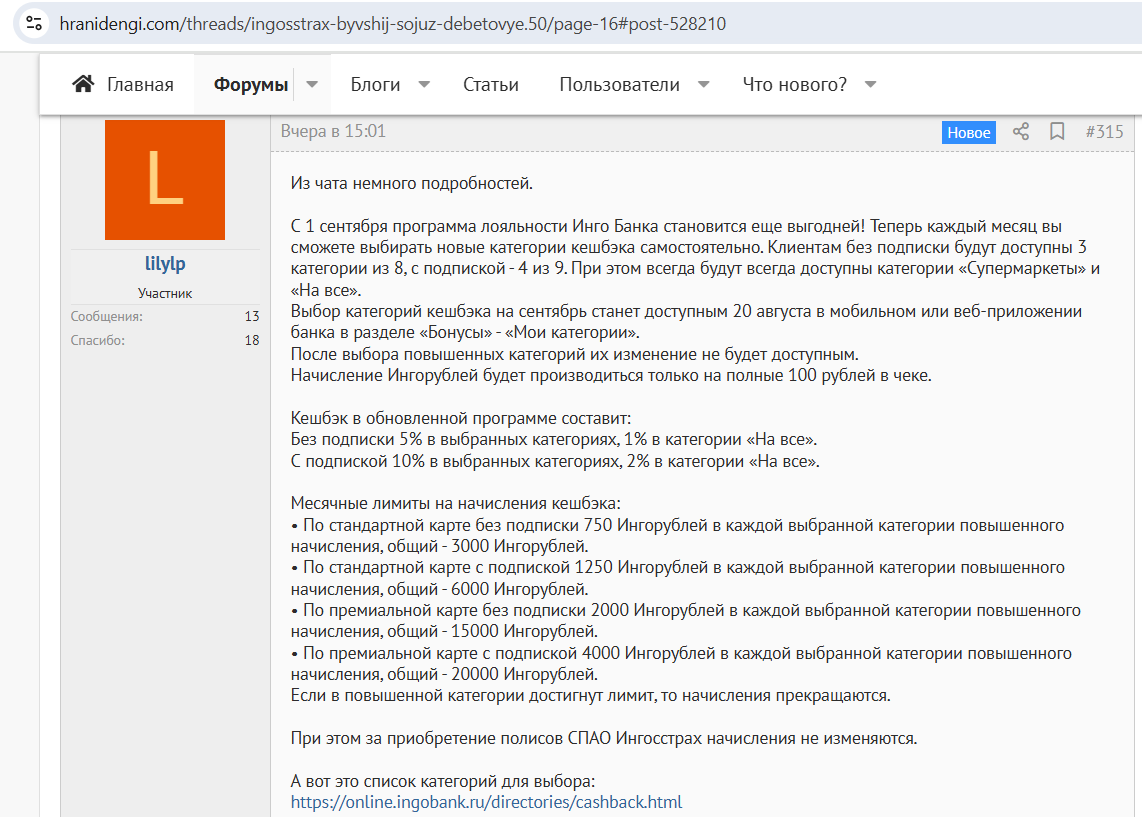Click the site settings icon in address bar

pyautogui.click(x=34, y=24)
